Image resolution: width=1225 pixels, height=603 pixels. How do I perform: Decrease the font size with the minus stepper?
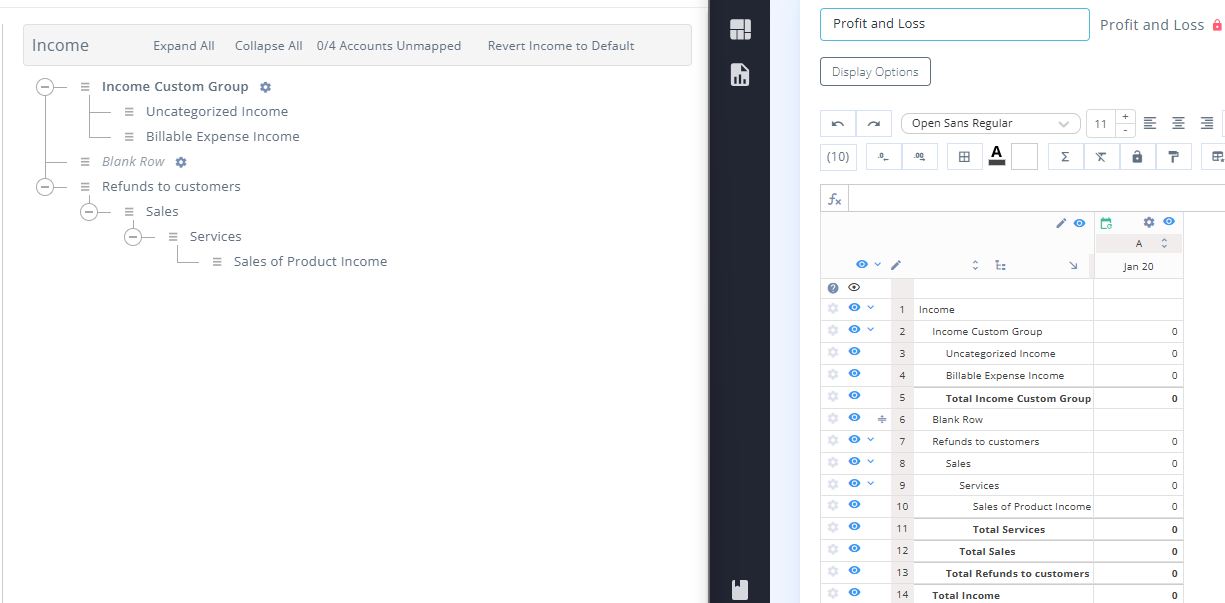coord(1125,130)
